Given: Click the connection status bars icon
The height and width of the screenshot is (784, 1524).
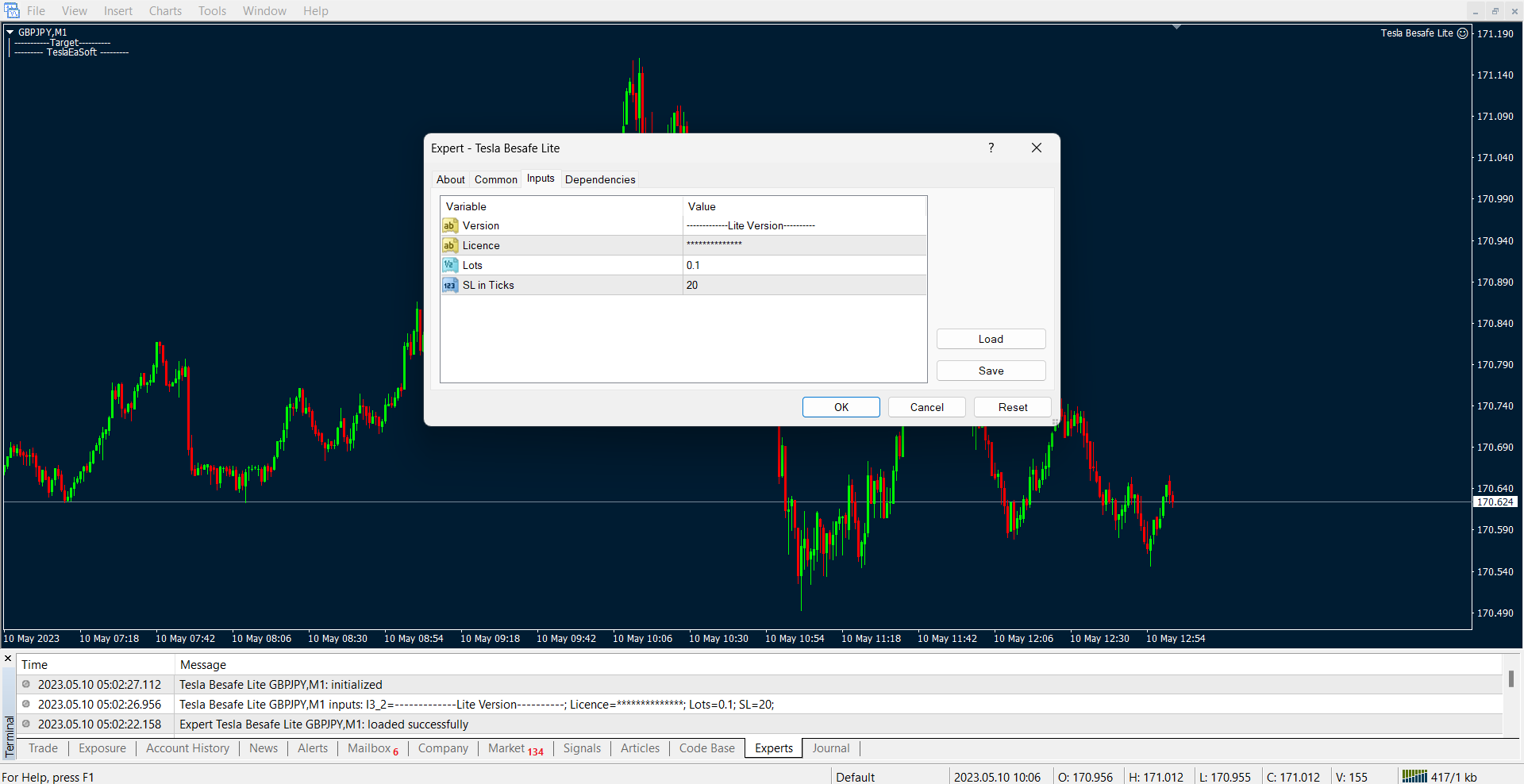Looking at the screenshot, I should (1414, 777).
